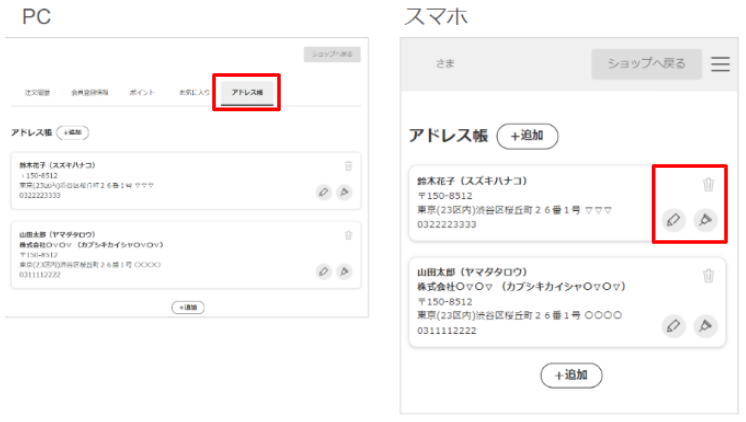Delete 鈴木花子 address in the PC view
746x422 pixels.
coord(348,167)
